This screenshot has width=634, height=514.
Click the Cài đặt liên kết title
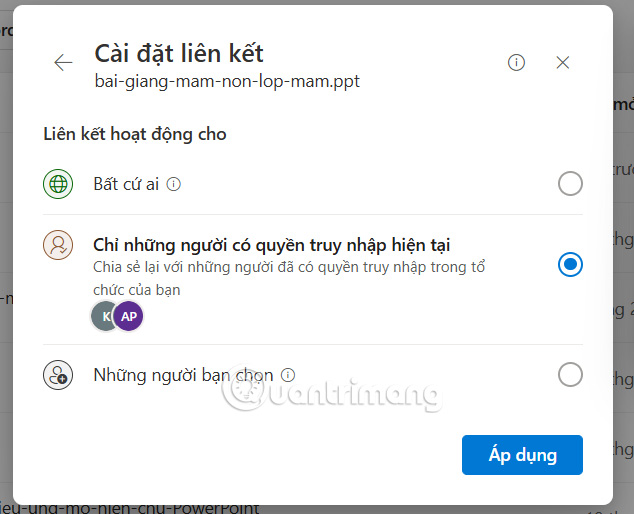pos(179,53)
